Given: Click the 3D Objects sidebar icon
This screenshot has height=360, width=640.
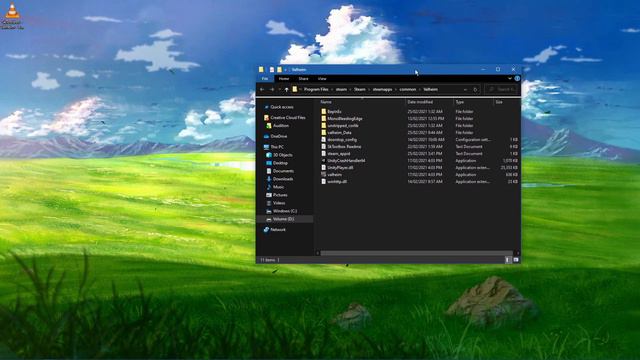Looking at the screenshot, I should click(x=269, y=155).
